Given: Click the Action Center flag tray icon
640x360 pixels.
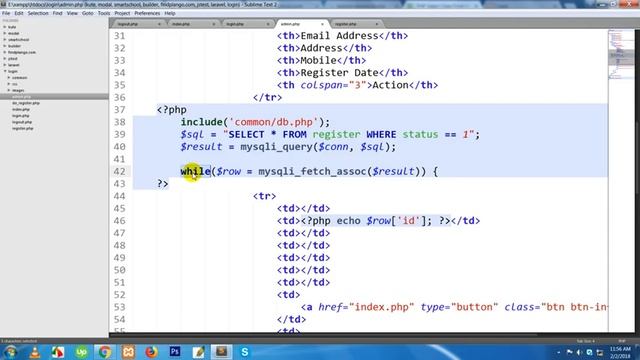Looking at the screenshot, I should (x=569, y=352).
